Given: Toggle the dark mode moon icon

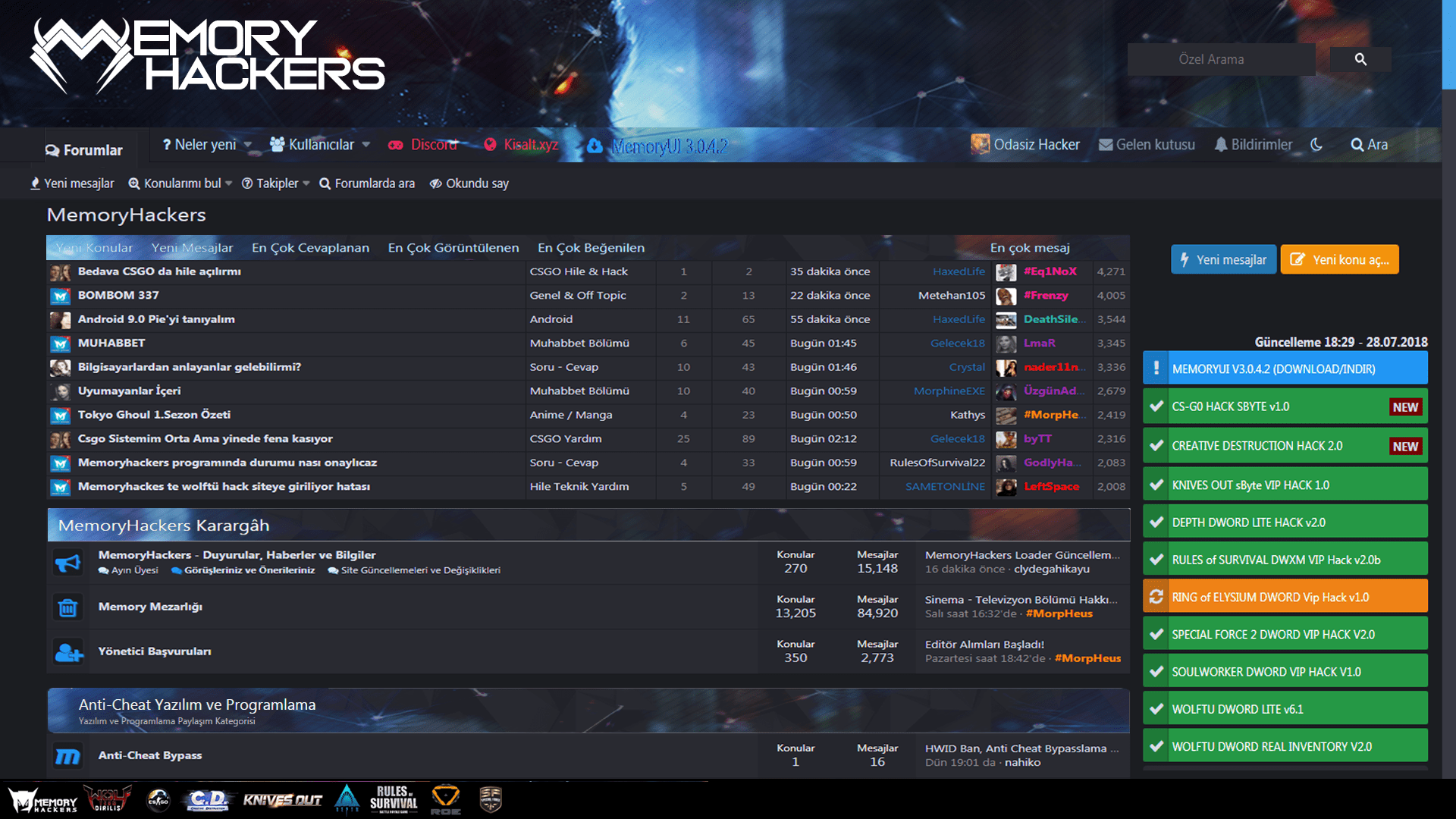Looking at the screenshot, I should point(1316,144).
